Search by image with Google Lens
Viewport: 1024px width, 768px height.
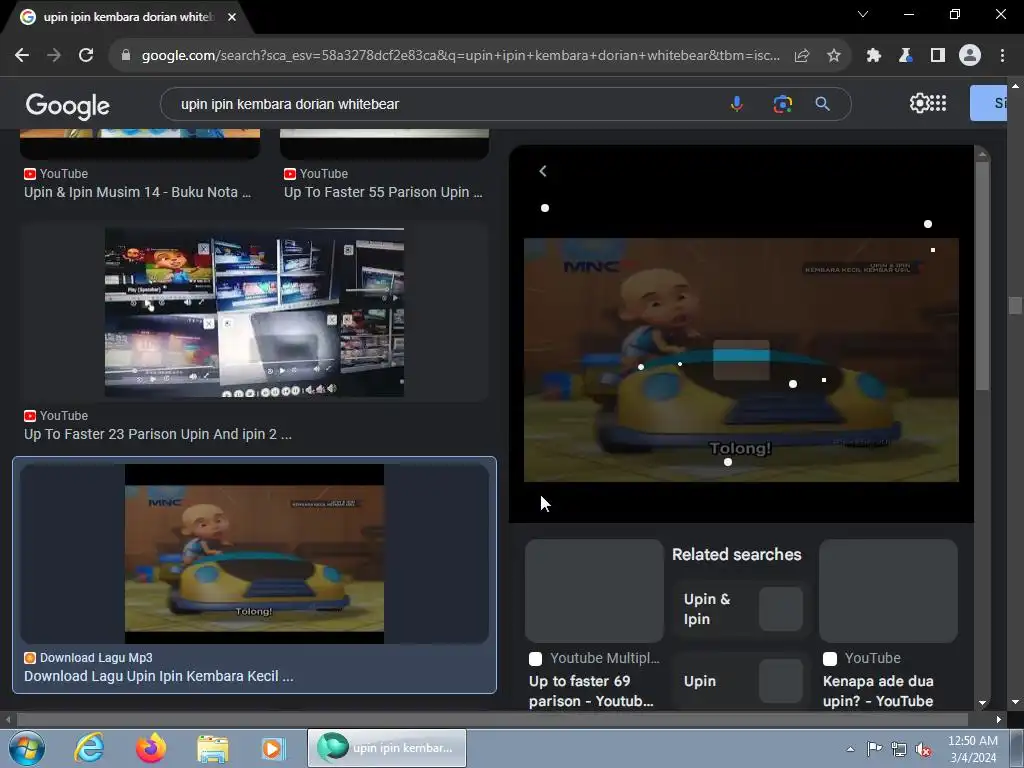(x=782, y=104)
